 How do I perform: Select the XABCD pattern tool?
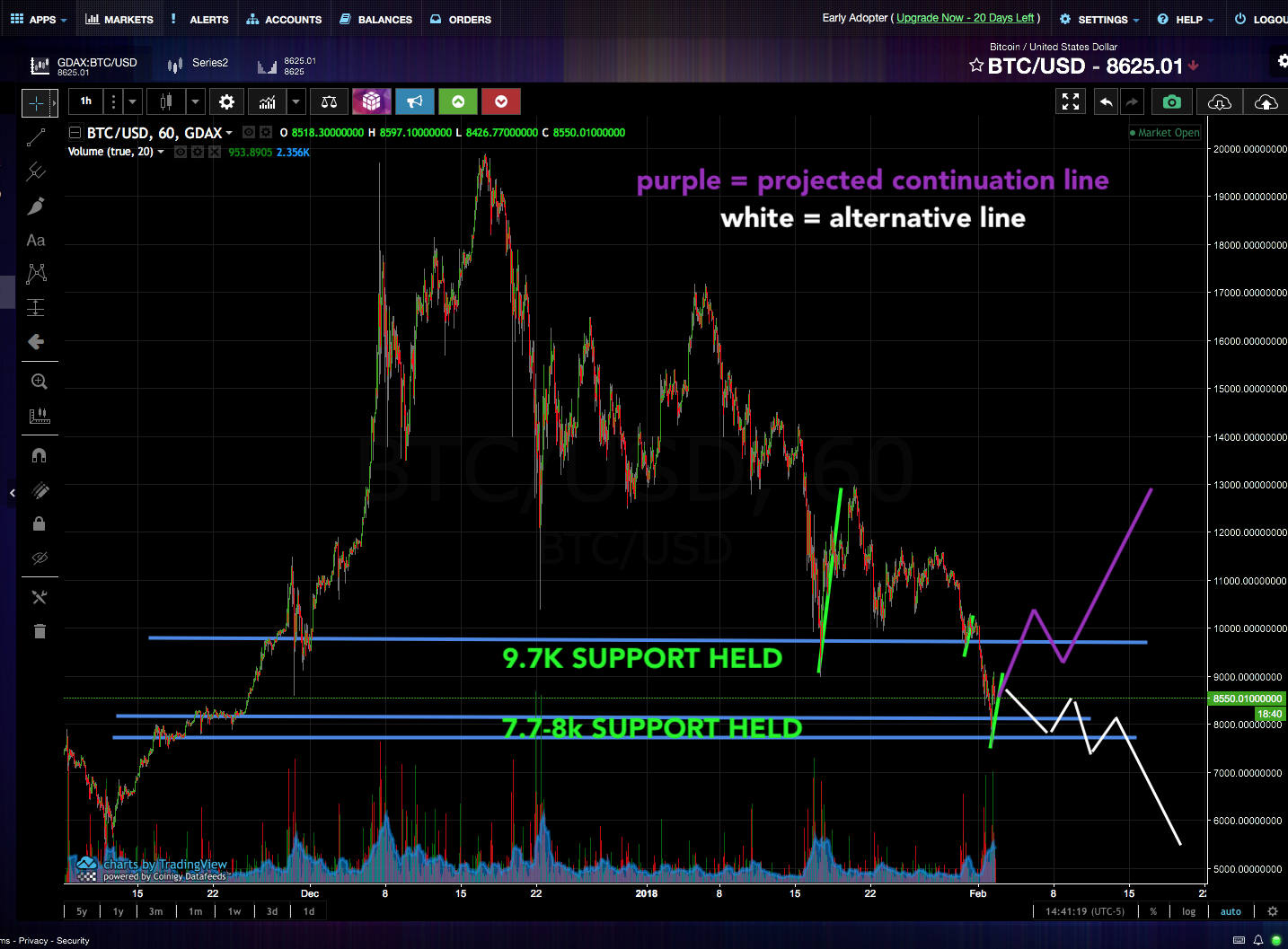click(36, 274)
